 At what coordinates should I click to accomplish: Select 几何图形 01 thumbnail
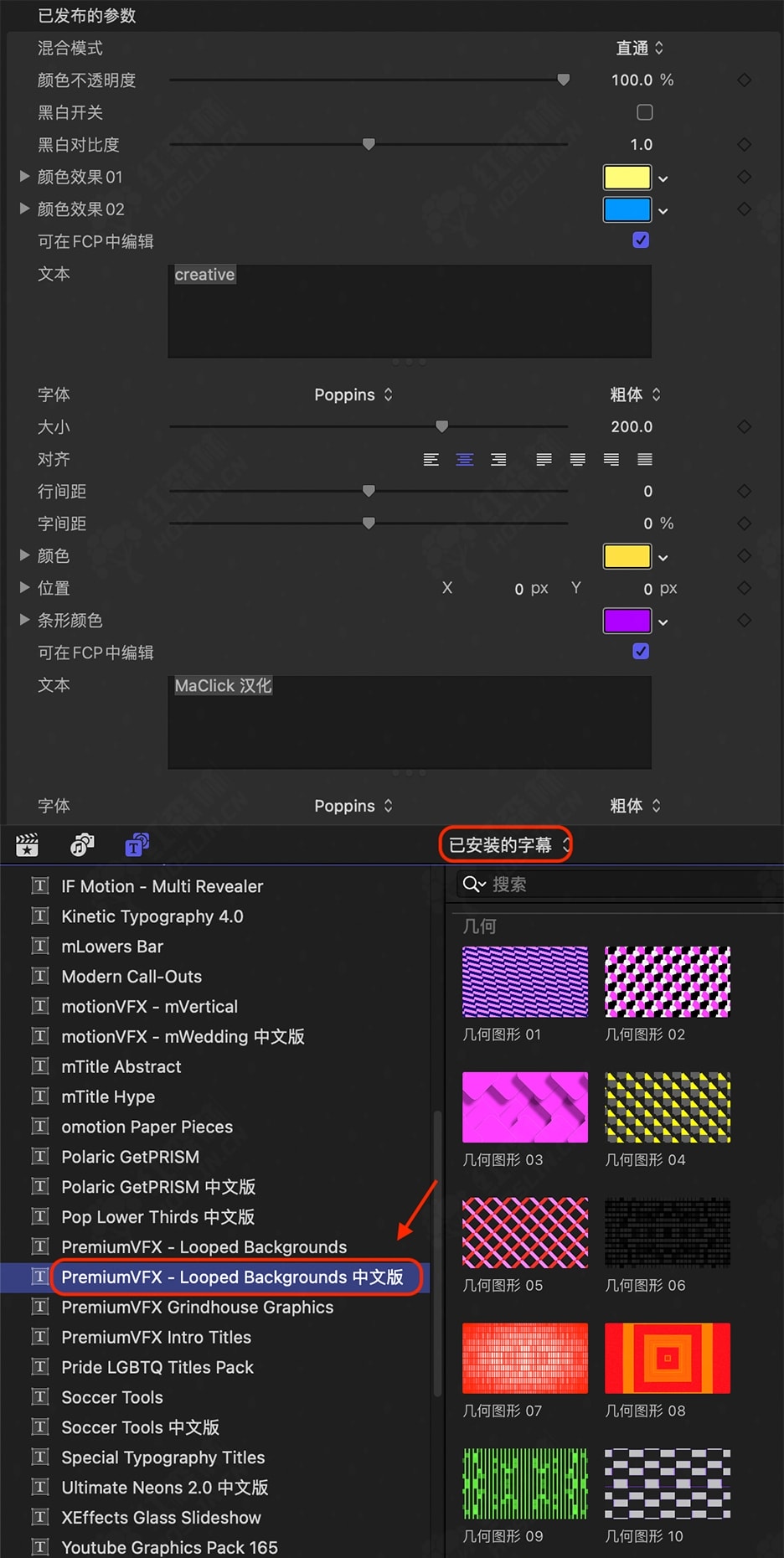tap(525, 982)
